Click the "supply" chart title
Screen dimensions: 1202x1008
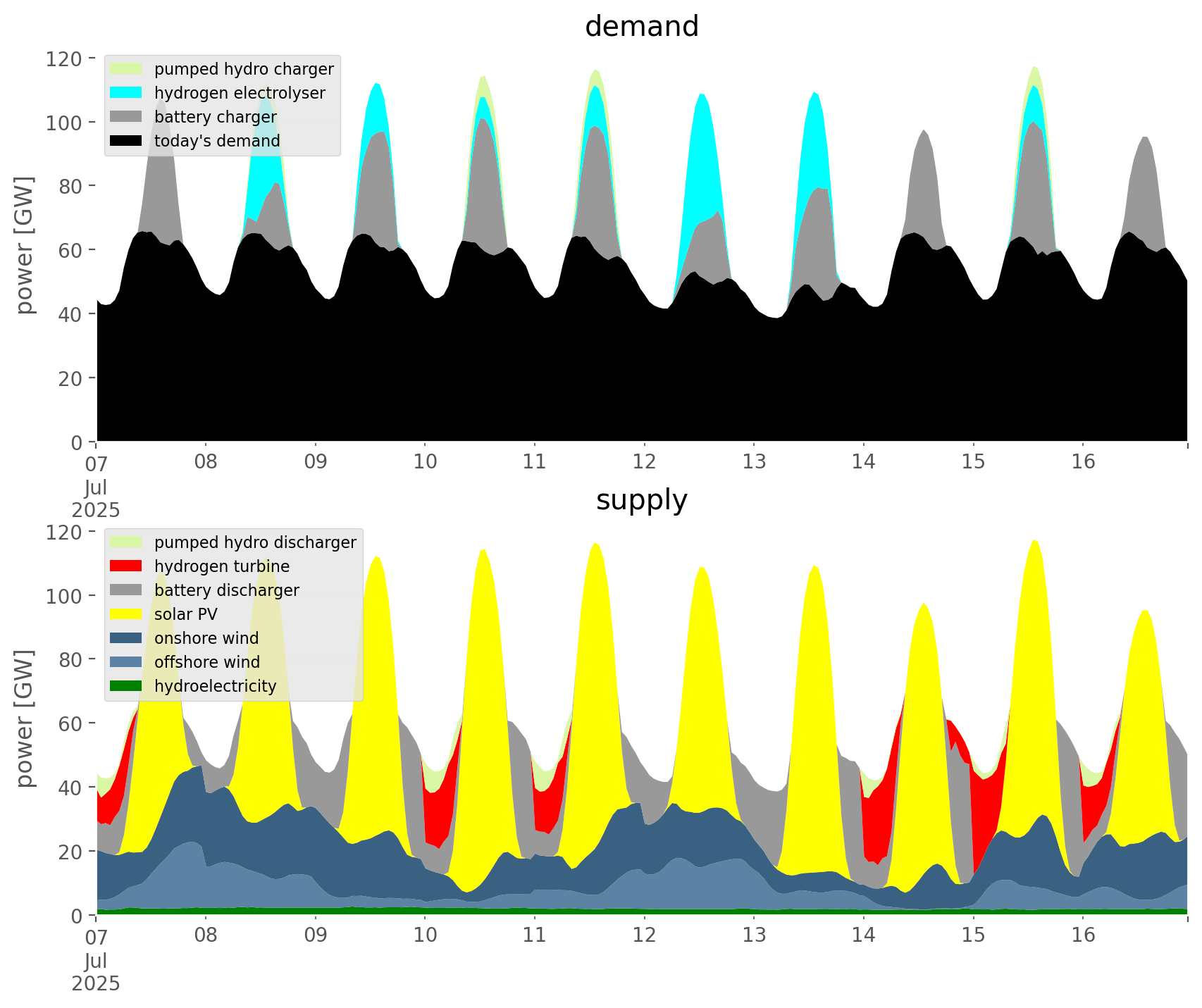[641, 500]
